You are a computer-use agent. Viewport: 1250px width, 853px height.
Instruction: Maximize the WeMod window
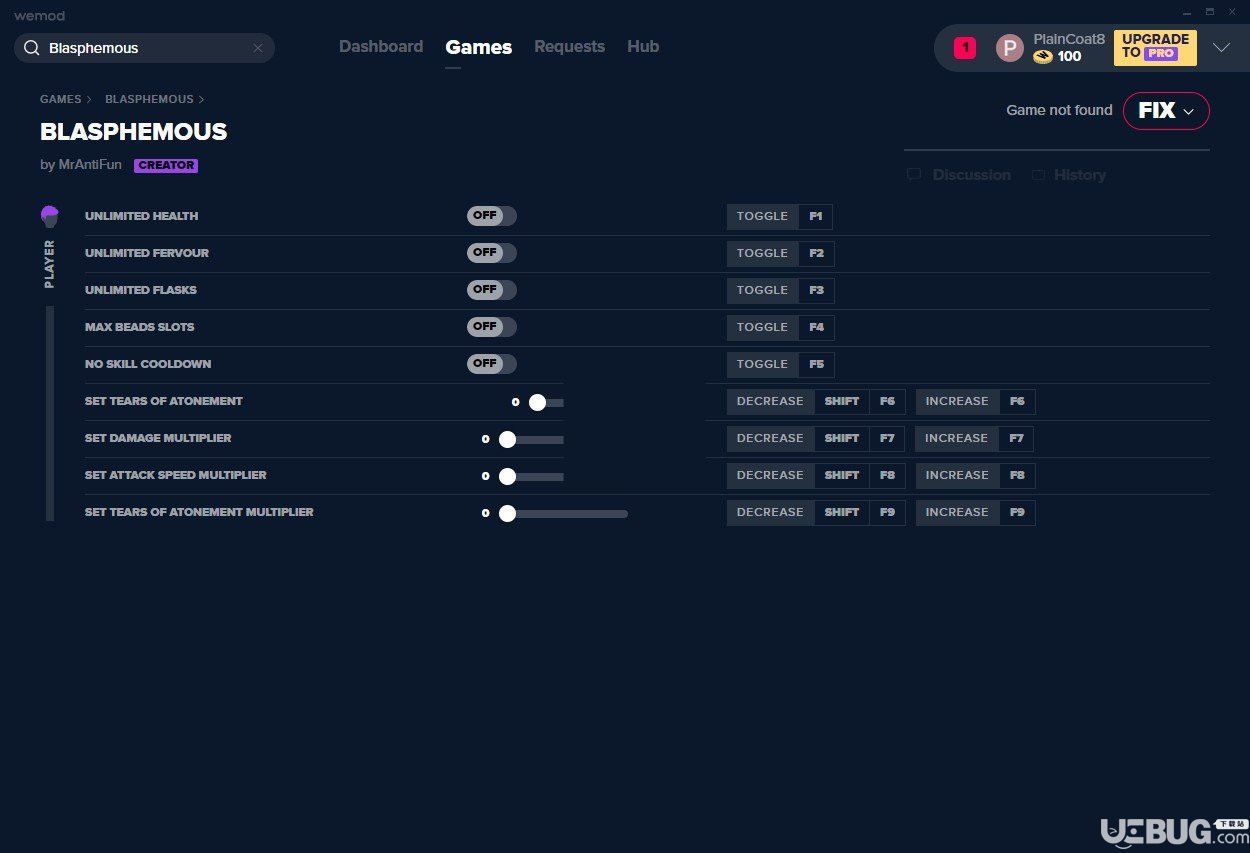pyautogui.click(x=1209, y=11)
